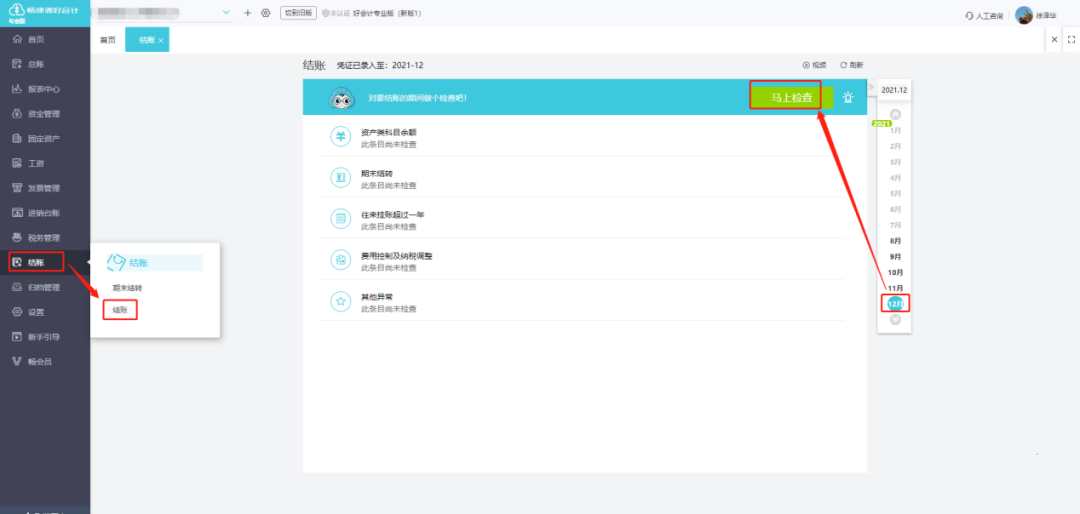1080x514 pixels.
Task: Click 未认证 status in top bar
Action: pyautogui.click(x=335, y=13)
